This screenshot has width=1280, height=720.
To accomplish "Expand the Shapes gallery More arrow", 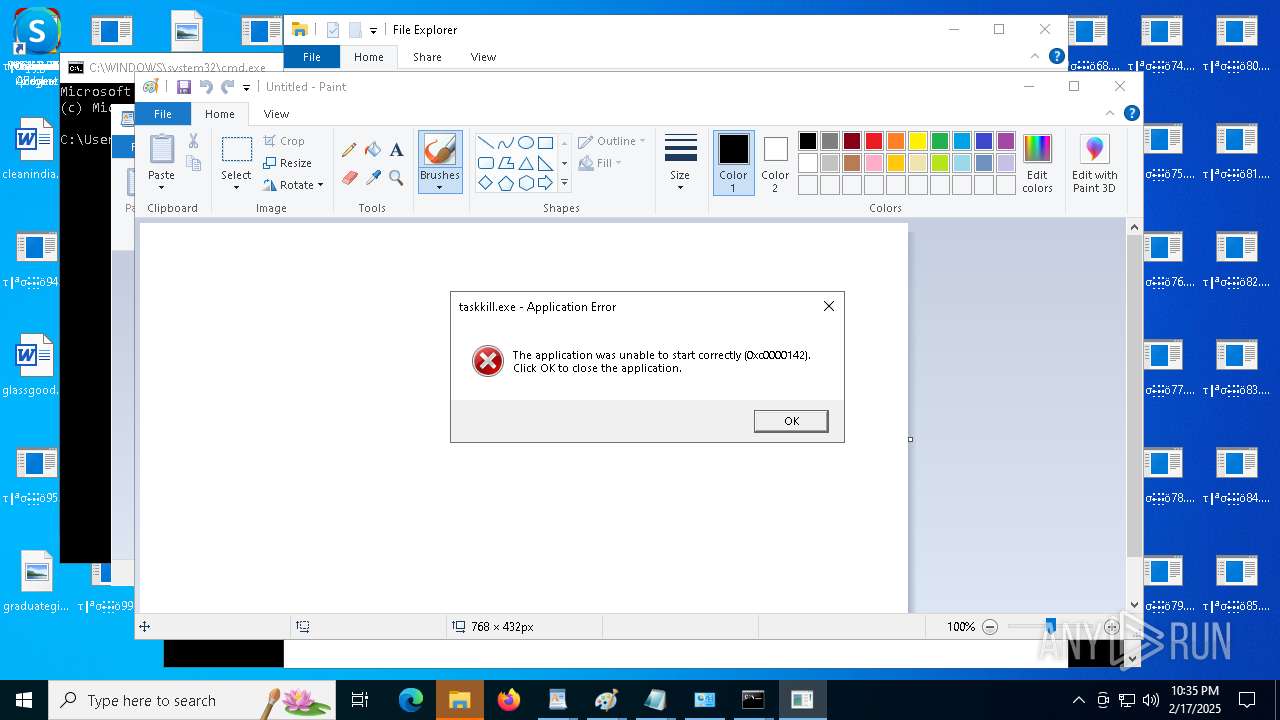I will [x=564, y=183].
